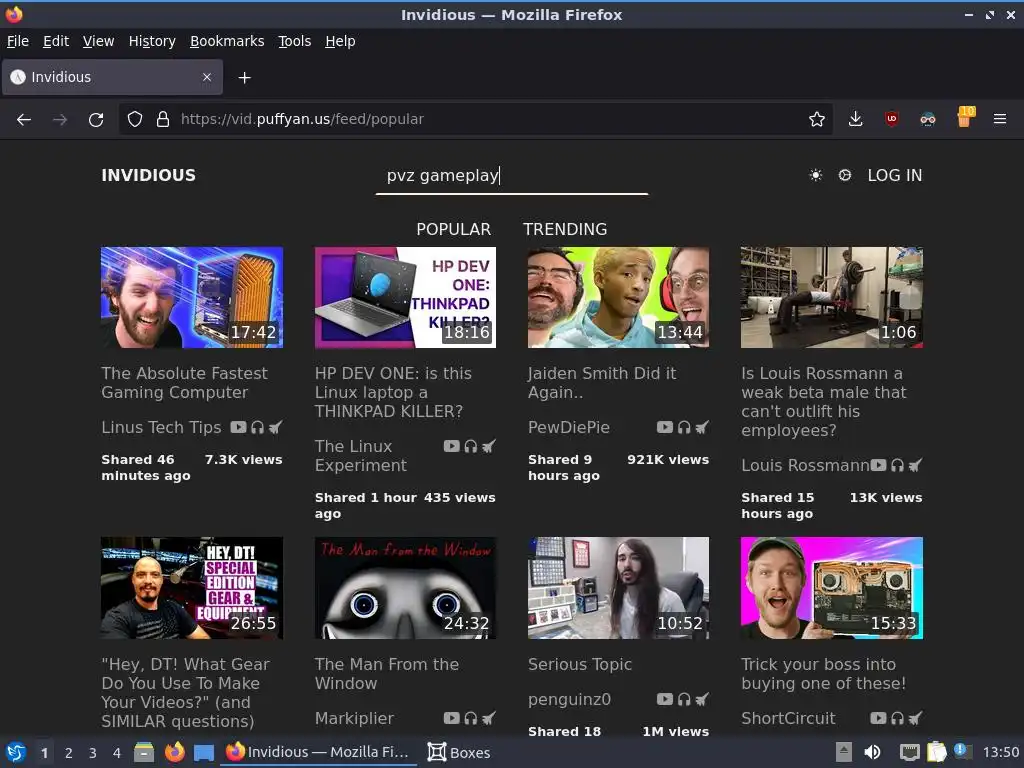
Task: Launch Firefox from taskbar quick launcher
Action: (x=174, y=752)
